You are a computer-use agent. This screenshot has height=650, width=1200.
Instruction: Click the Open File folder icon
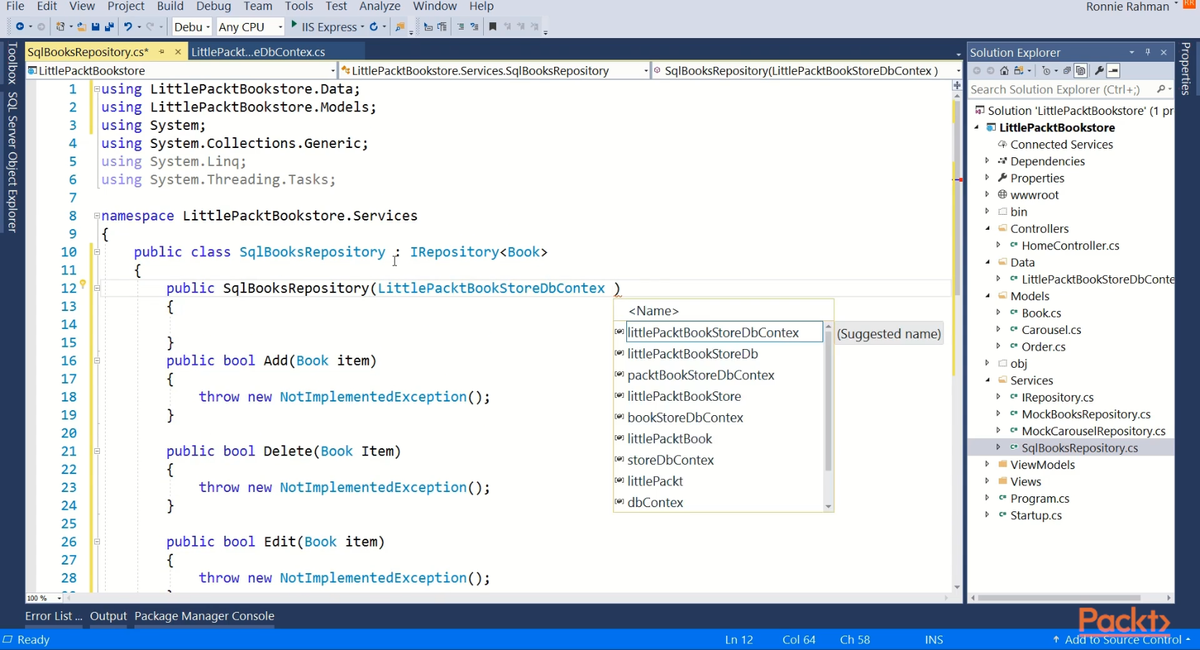point(82,26)
